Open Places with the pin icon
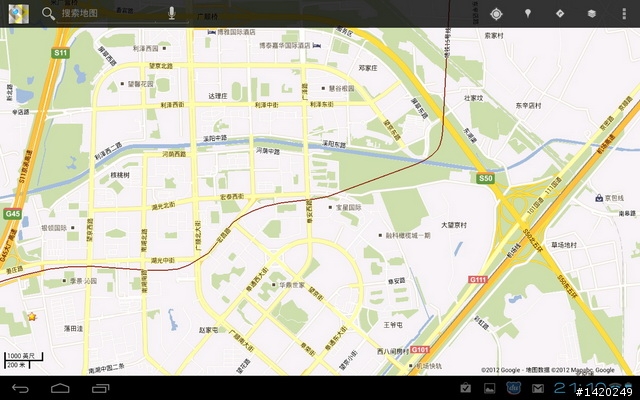This screenshot has width=640, height=400. (528, 13)
